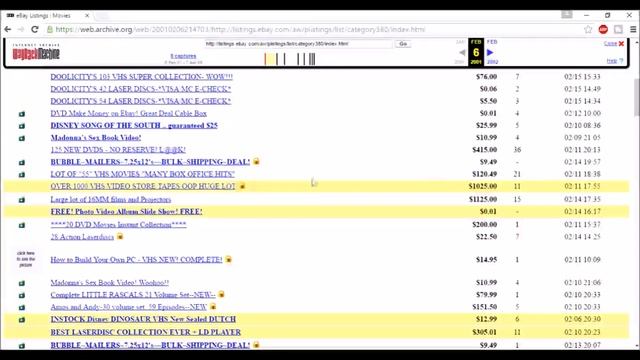Jump to FEB month link in Wayback calendar
The height and width of the screenshot is (360, 640).
[492, 42]
